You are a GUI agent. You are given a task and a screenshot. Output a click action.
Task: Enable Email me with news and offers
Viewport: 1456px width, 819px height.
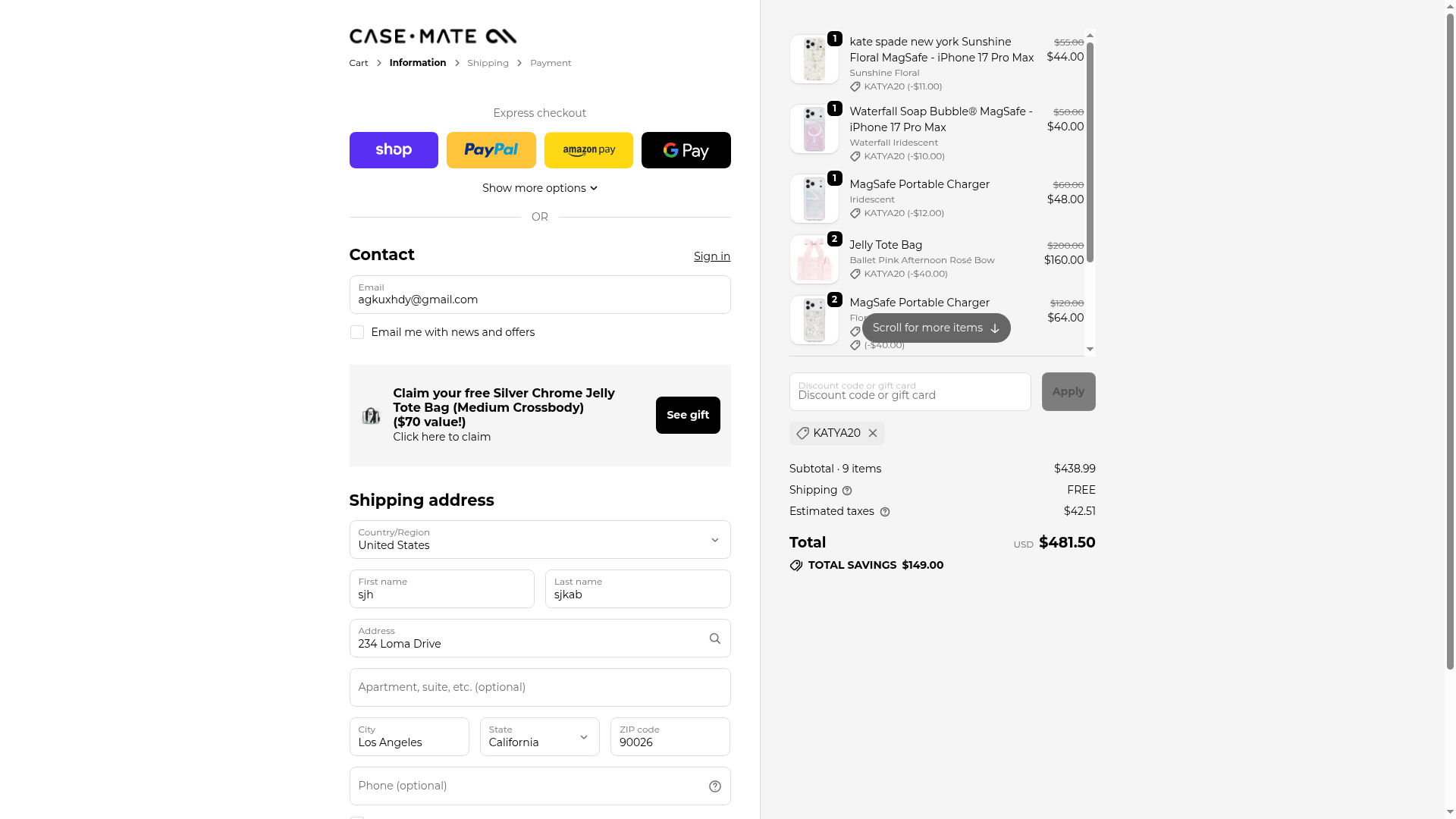(357, 332)
